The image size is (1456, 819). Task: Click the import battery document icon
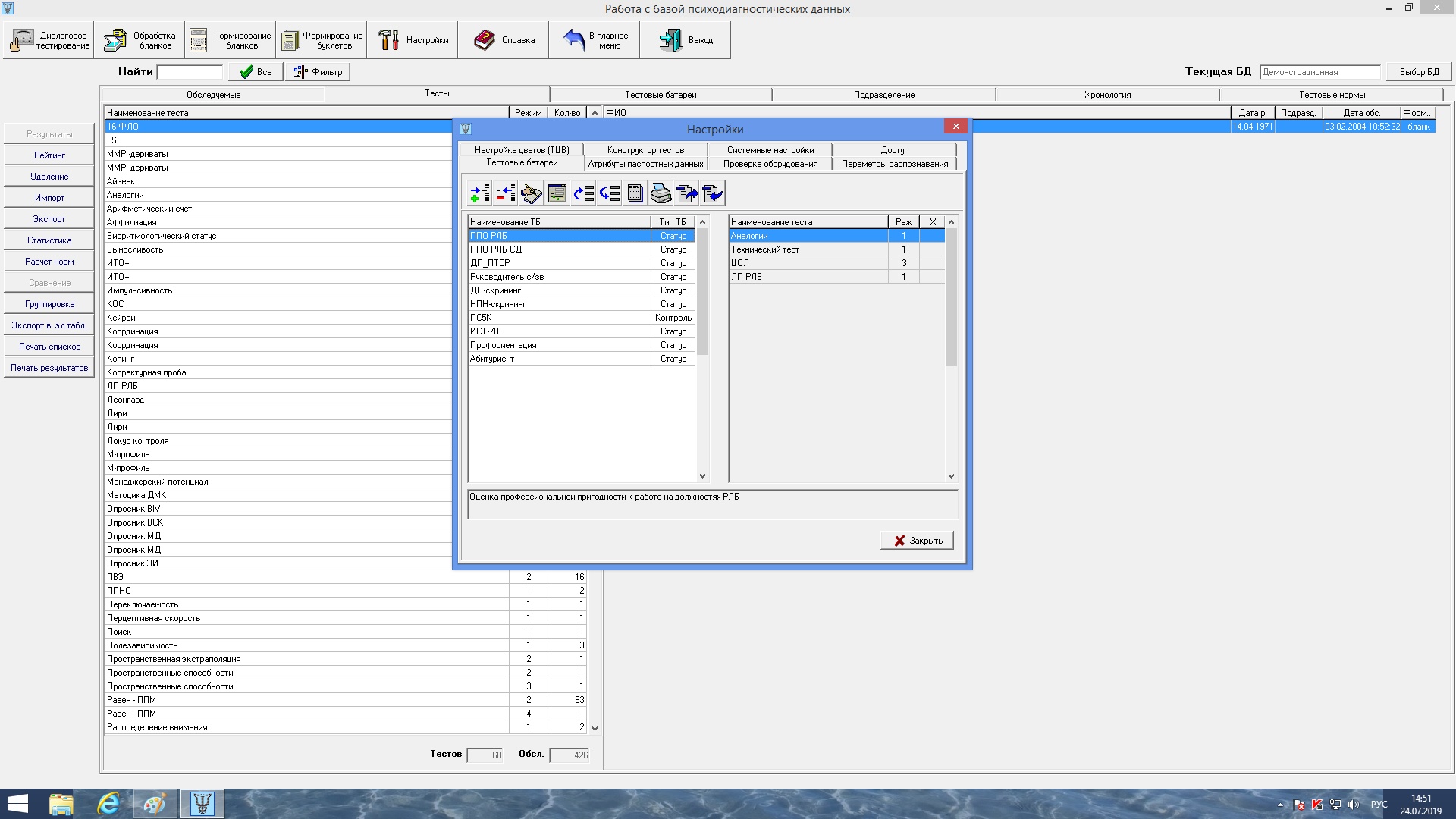click(x=713, y=194)
